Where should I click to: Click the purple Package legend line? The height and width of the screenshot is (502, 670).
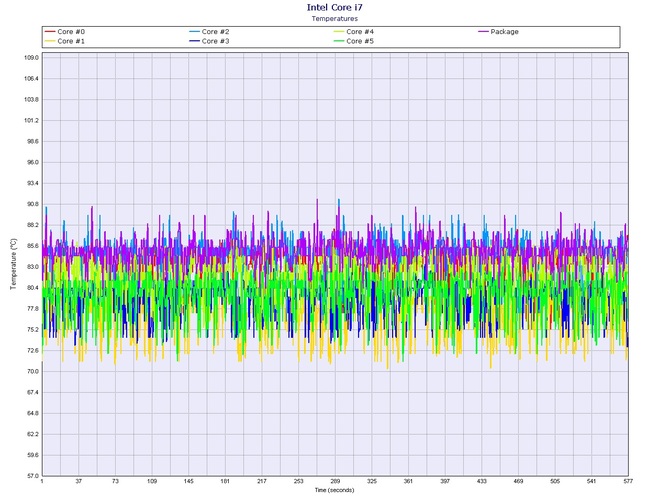(x=483, y=32)
